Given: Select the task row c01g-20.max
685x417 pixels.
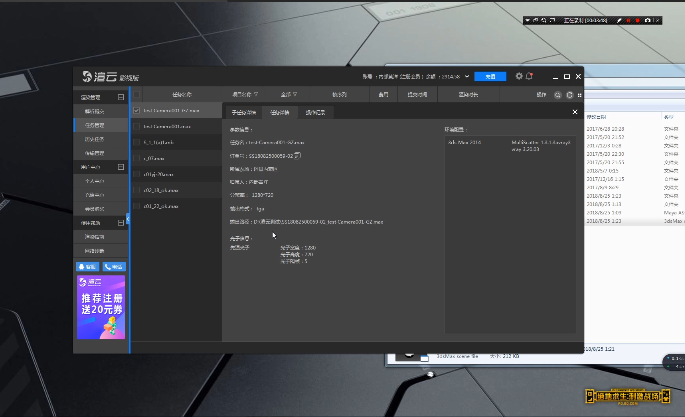Looking at the screenshot, I should [x=176, y=174].
